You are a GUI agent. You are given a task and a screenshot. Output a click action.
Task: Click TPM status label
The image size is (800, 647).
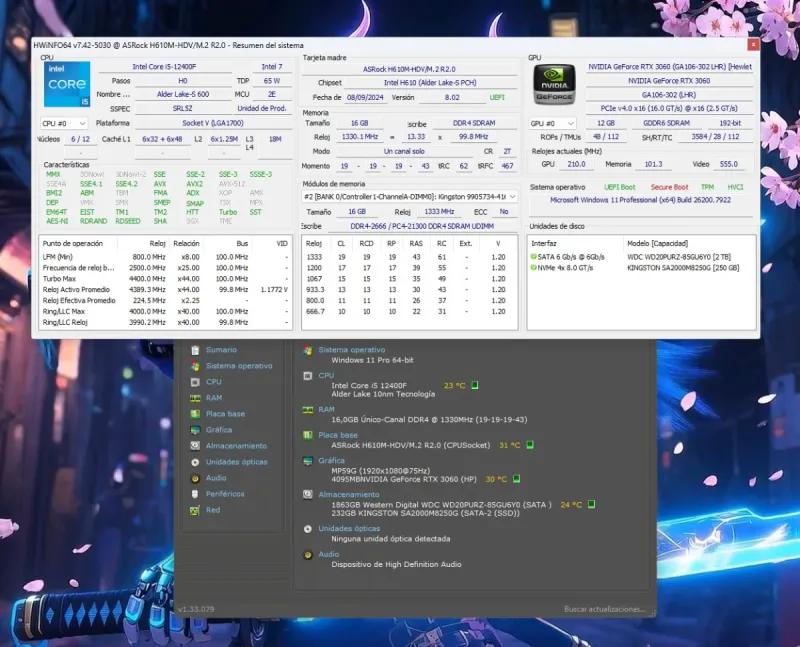707,187
